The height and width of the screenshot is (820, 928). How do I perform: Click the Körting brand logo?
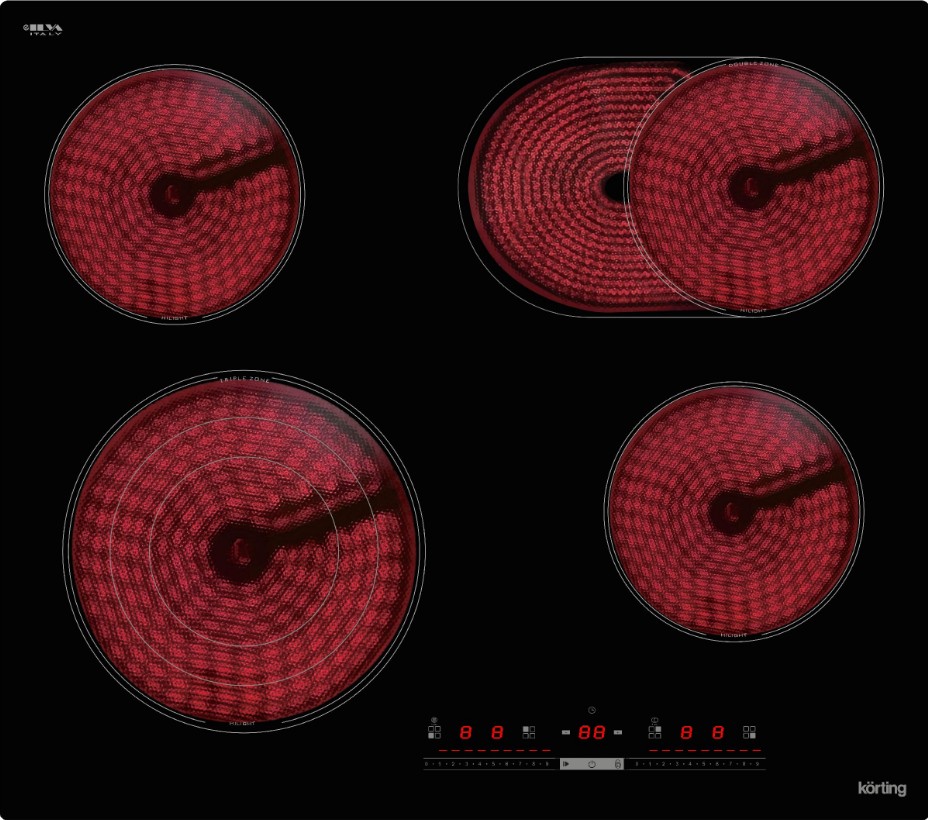(882, 788)
